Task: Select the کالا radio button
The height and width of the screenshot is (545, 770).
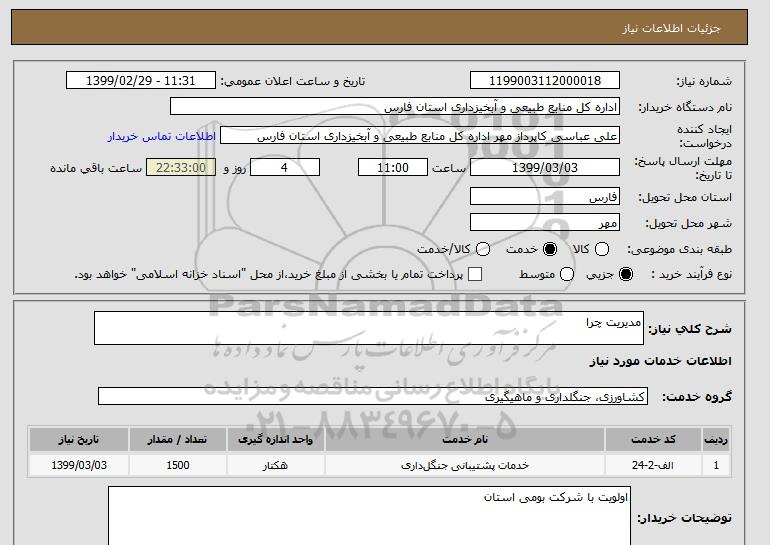Action: click(602, 249)
